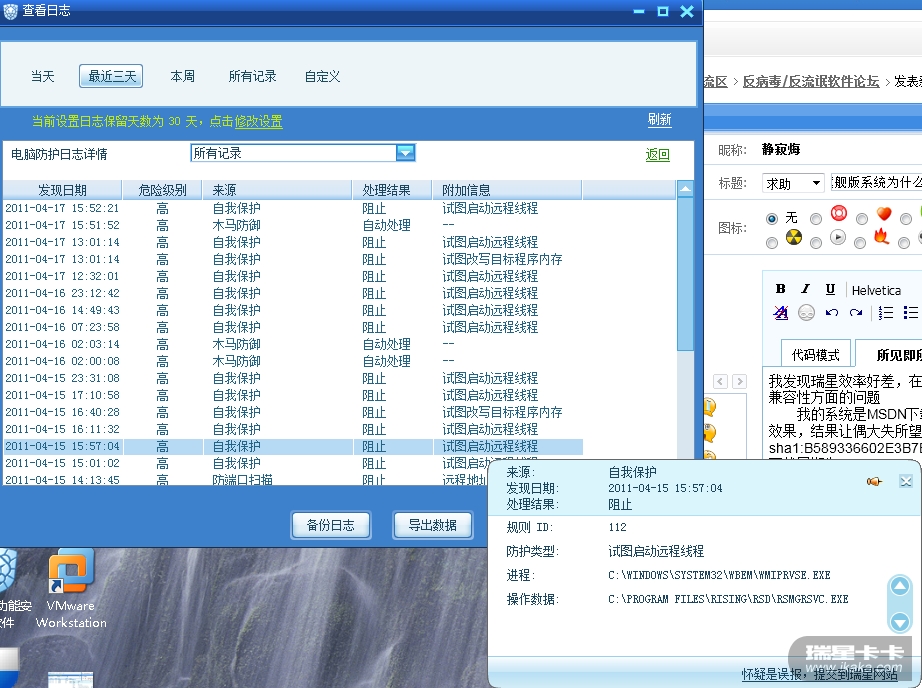Viewport: 922px width, 688px height.
Task: Select log row 2011-04-16 23:12:42
Action: (293, 293)
